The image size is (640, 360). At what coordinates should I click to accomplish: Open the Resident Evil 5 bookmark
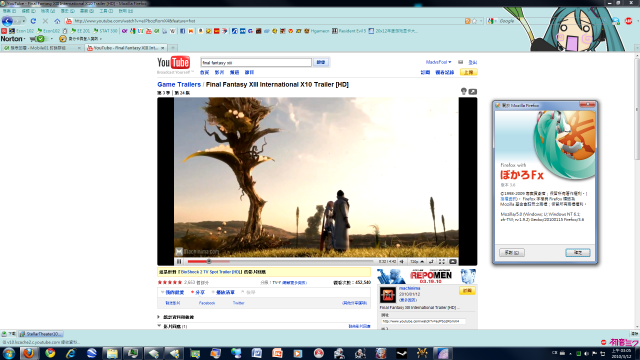(349, 31)
